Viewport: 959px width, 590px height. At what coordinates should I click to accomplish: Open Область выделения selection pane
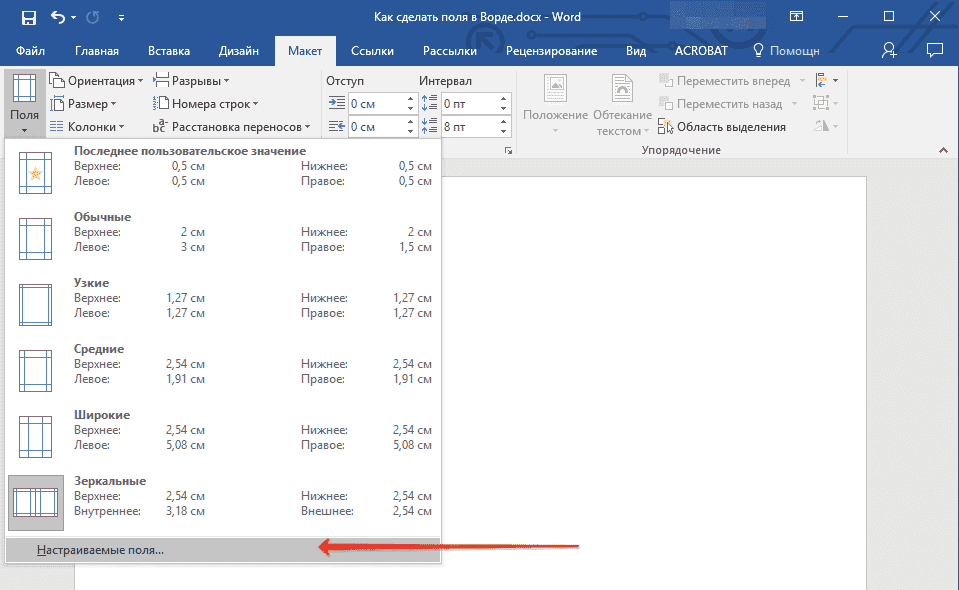(722, 127)
